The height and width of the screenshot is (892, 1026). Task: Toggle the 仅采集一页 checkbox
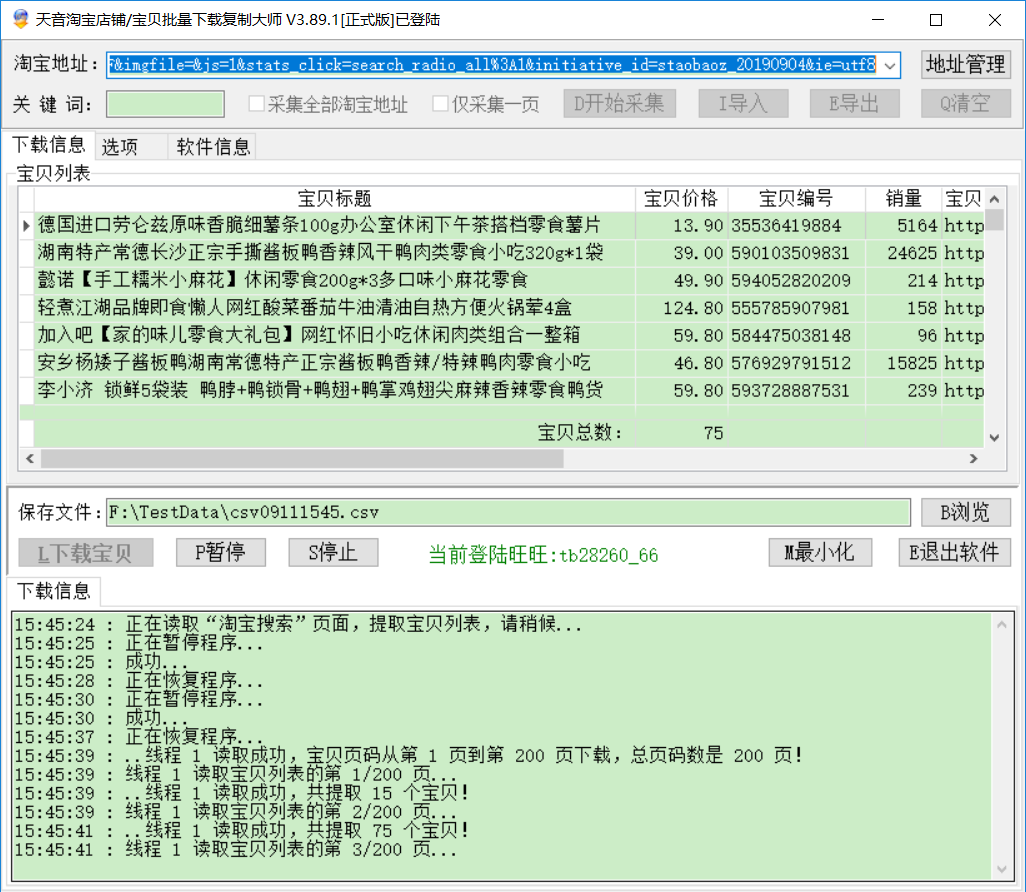coord(440,104)
